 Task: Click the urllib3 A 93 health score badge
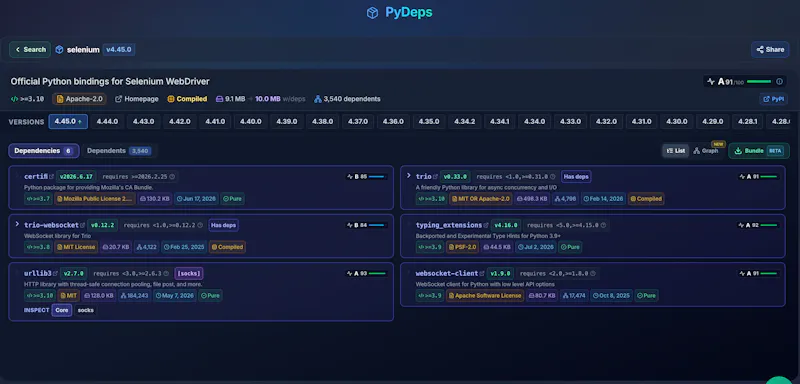[x=366, y=273]
